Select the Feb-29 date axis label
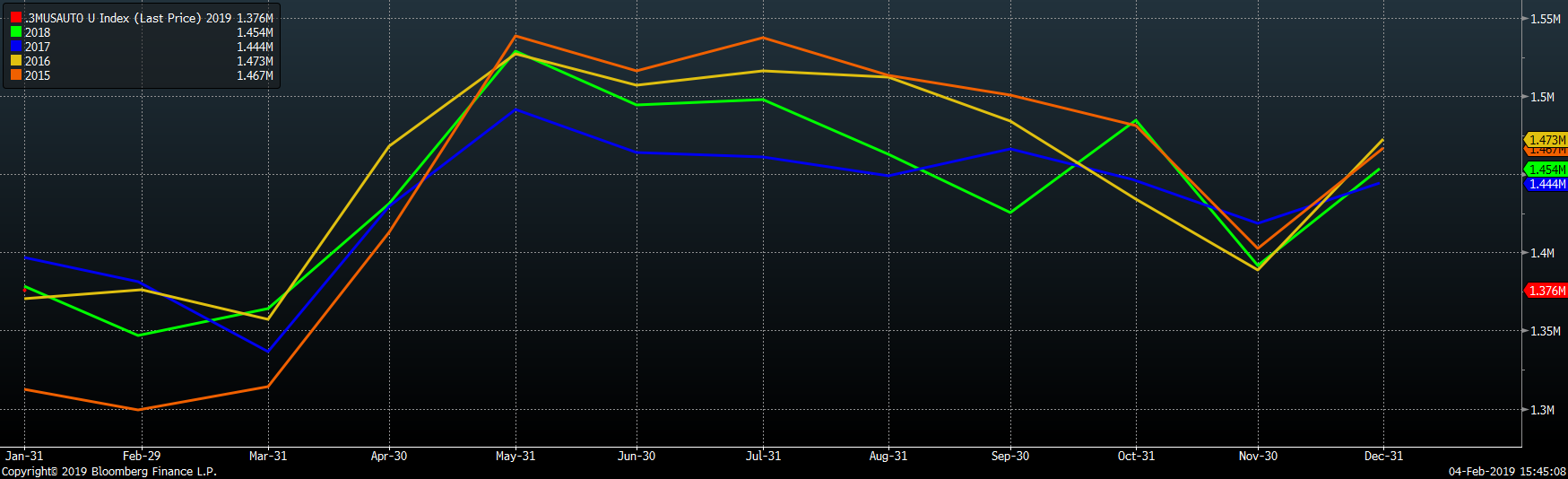Image resolution: width=1568 pixels, height=479 pixels. click(x=142, y=456)
